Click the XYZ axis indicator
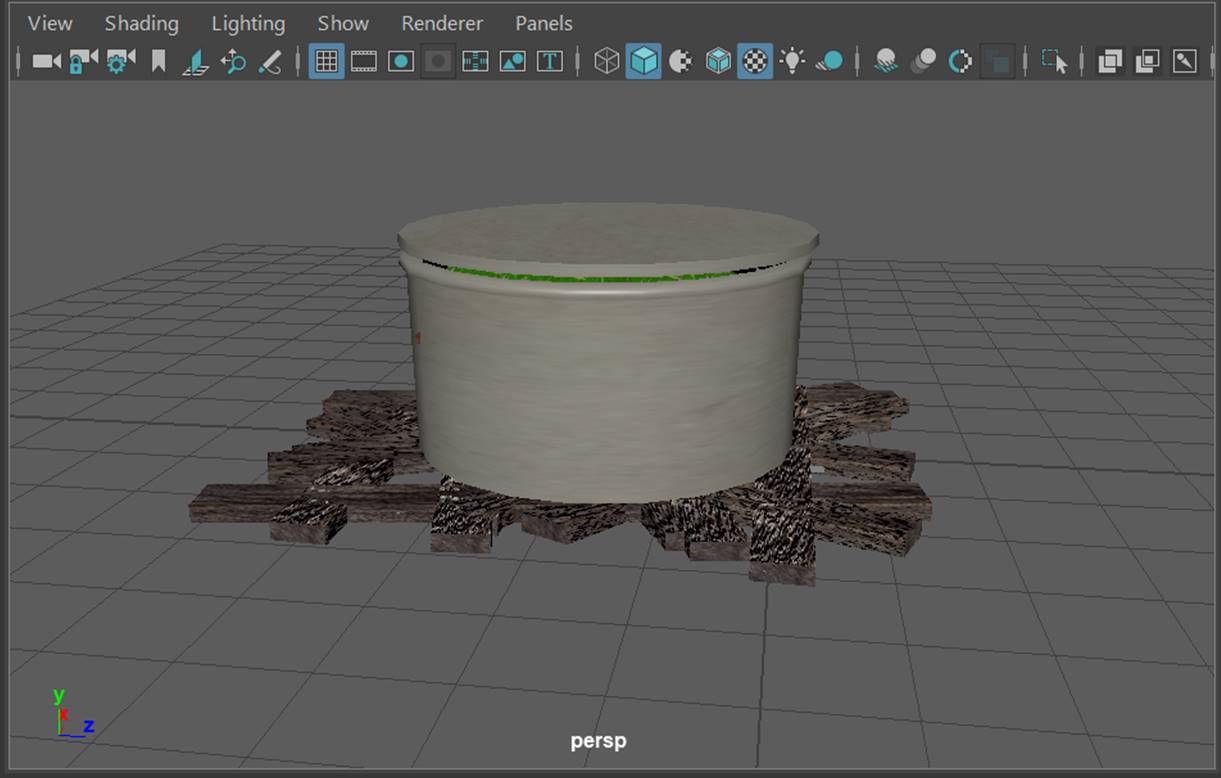 [72, 713]
